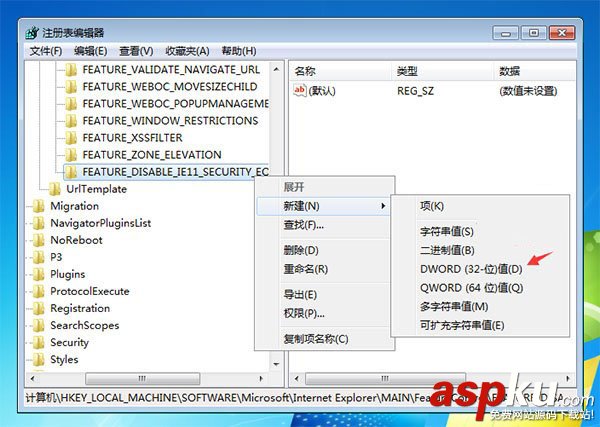Click the tree pane scroll left arrow
The width and height of the screenshot is (600, 427).
(33, 379)
